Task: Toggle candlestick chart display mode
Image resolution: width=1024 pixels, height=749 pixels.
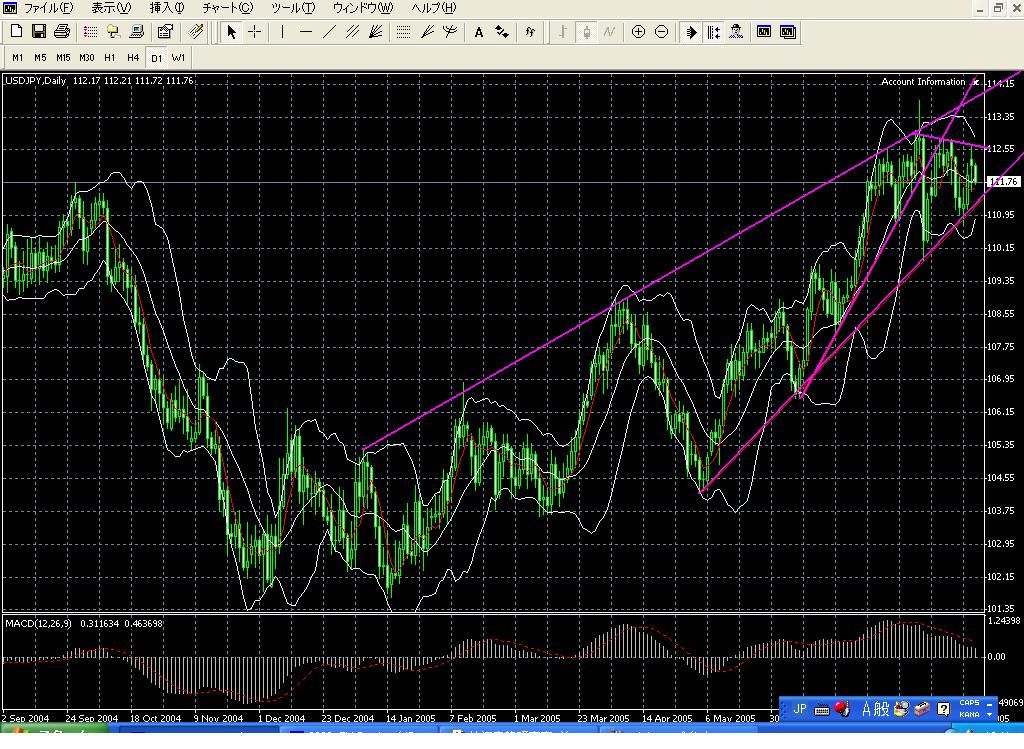Action: click(587, 32)
